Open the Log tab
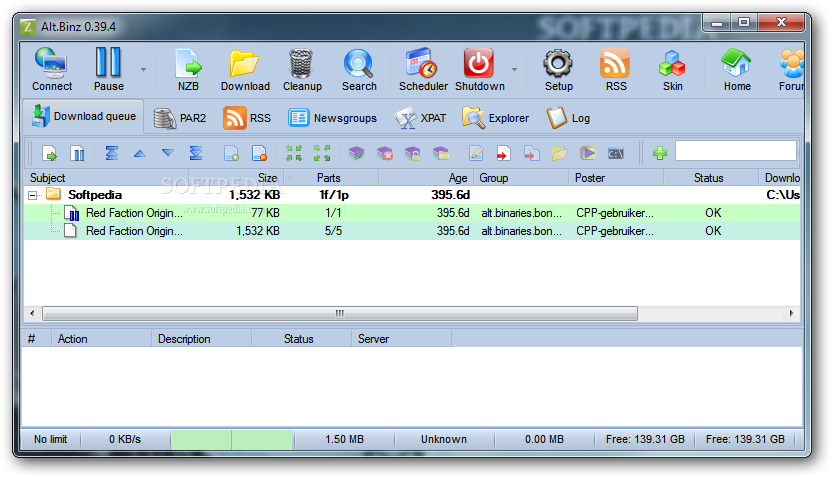Image resolution: width=832 pixels, height=478 pixels. [x=568, y=118]
